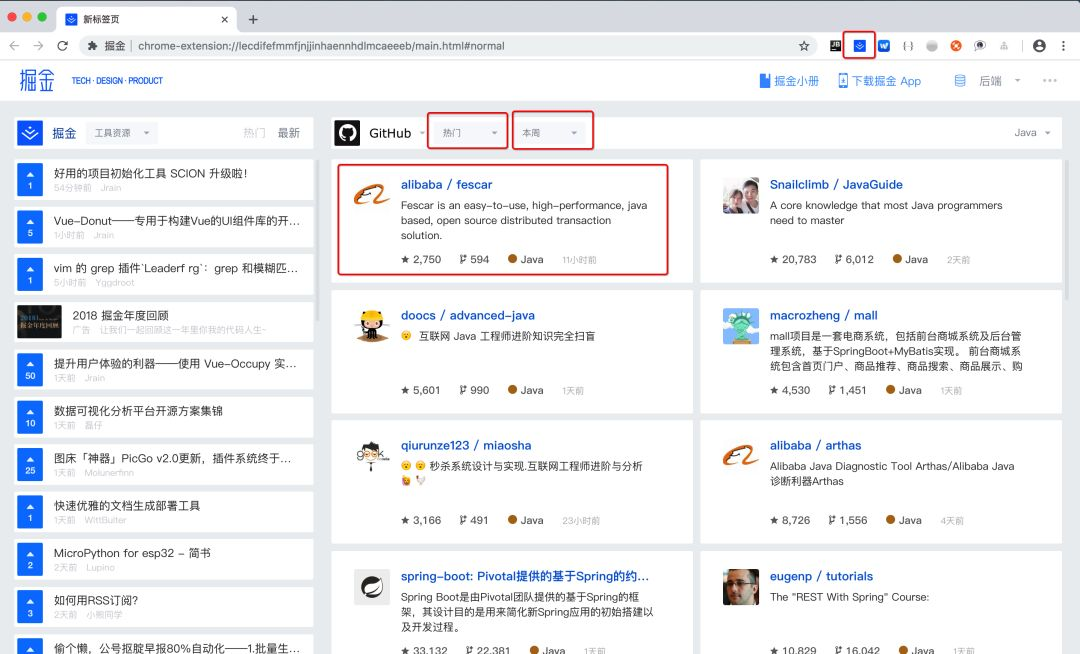The width and height of the screenshot is (1080, 654).
Task: Upvote the PicGo v2.0 article
Action: (30, 463)
